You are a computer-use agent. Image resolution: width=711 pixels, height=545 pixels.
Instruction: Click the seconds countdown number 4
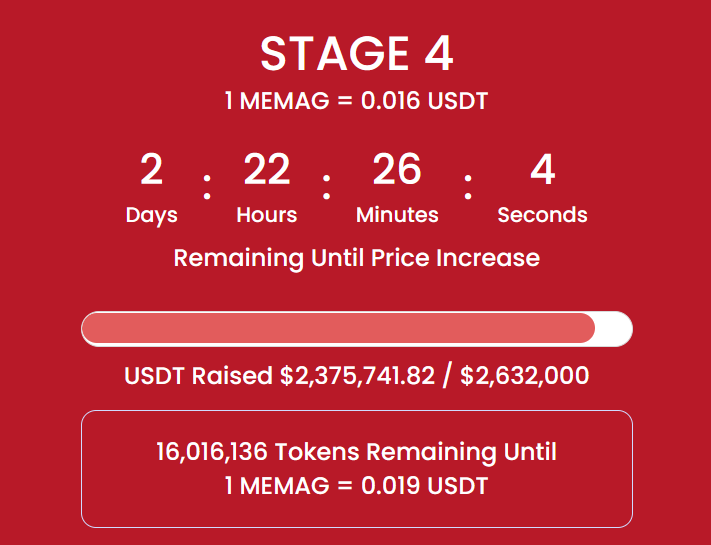[x=542, y=169]
